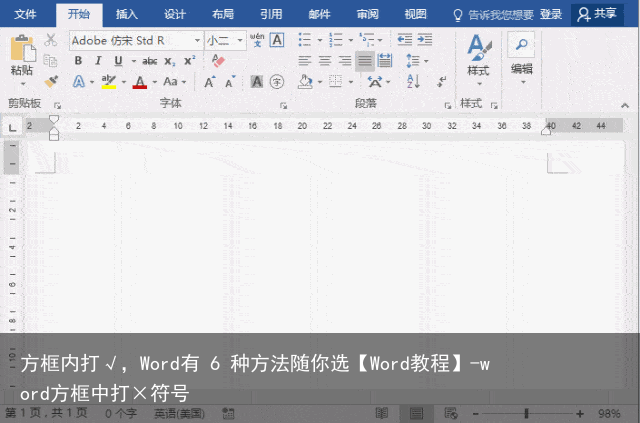Screen dimensions: 640x423
Task: Copy selection using copy icon
Action: point(51,60)
